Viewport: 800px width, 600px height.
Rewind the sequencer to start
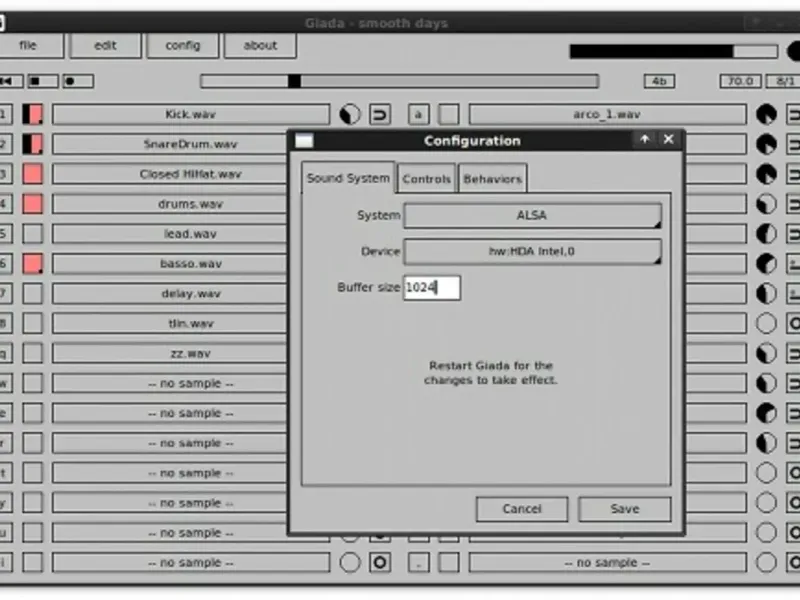(9, 81)
